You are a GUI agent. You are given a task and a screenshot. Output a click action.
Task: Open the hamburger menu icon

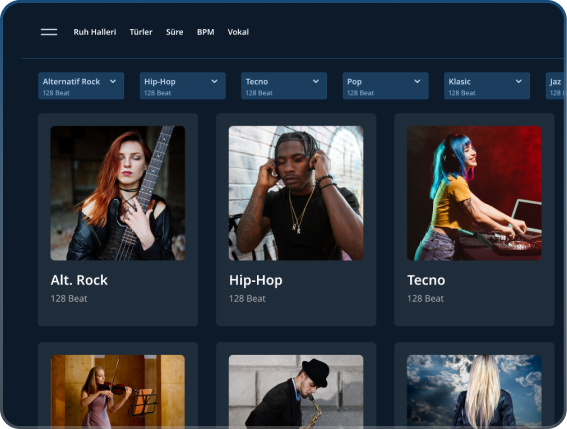pyautogui.click(x=49, y=32)
